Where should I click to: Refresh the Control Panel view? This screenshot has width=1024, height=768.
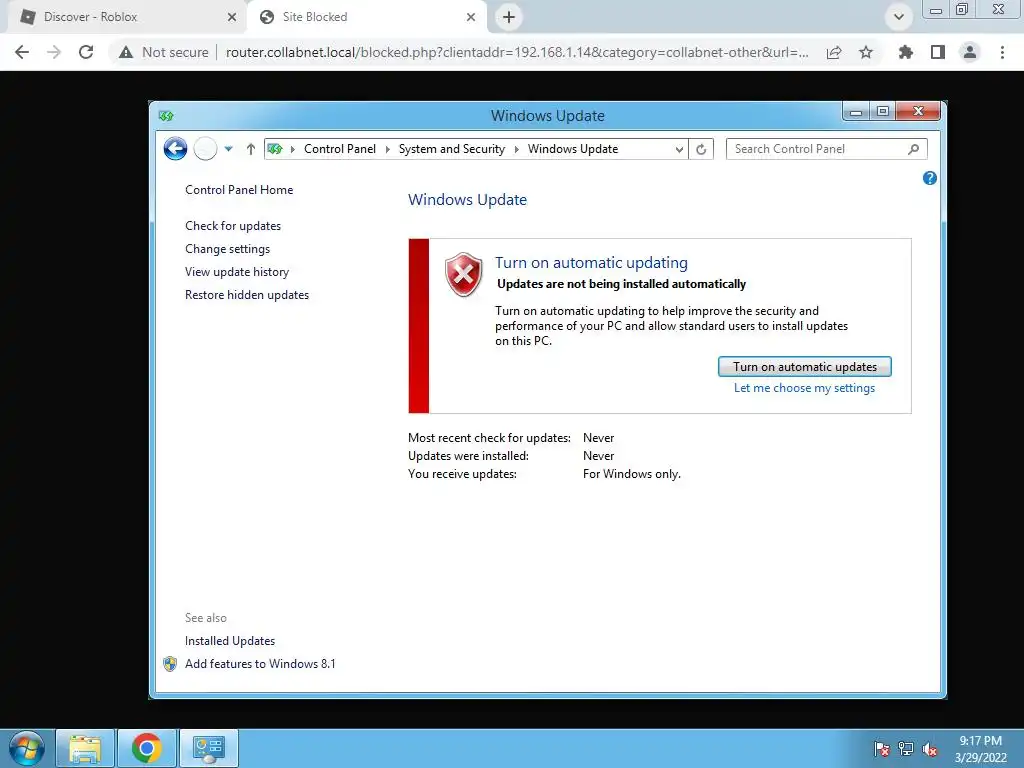coord(701,150)
